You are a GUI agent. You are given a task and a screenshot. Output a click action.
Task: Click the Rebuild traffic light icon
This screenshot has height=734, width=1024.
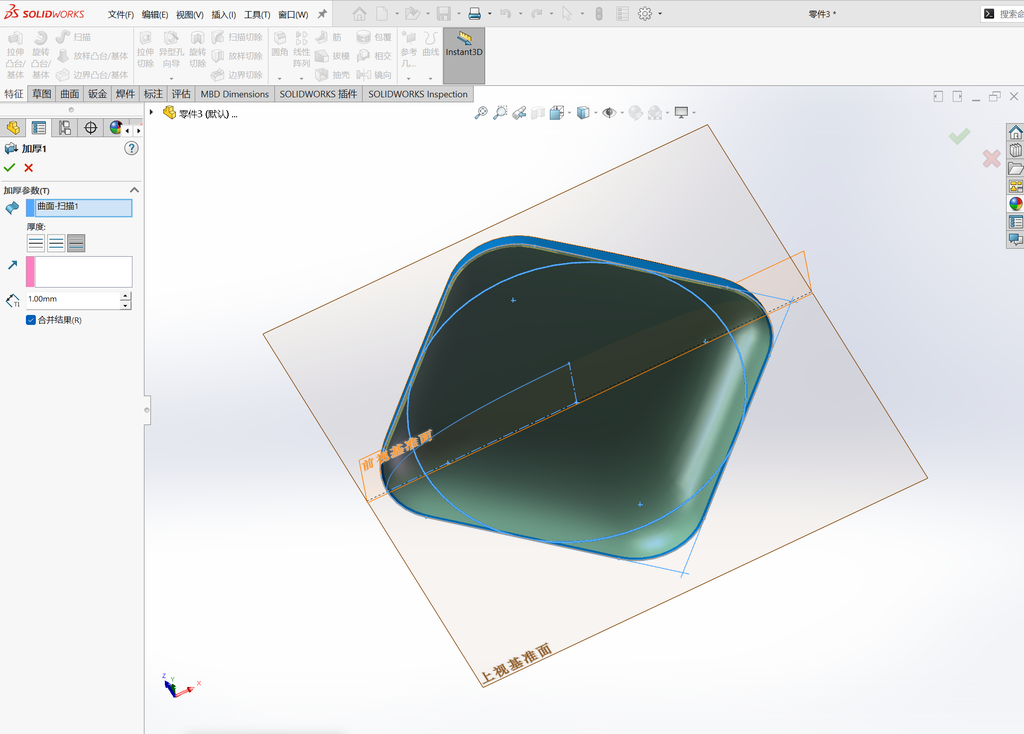pos(599,14)
